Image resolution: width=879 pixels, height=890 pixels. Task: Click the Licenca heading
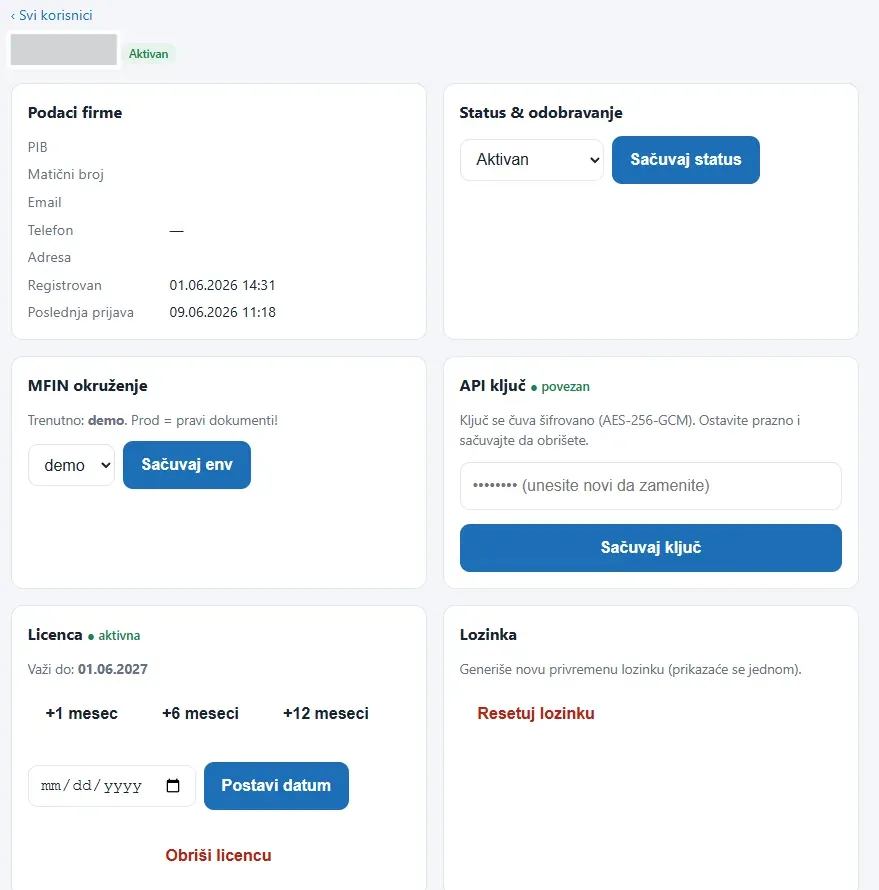click(x=55, y=635)
